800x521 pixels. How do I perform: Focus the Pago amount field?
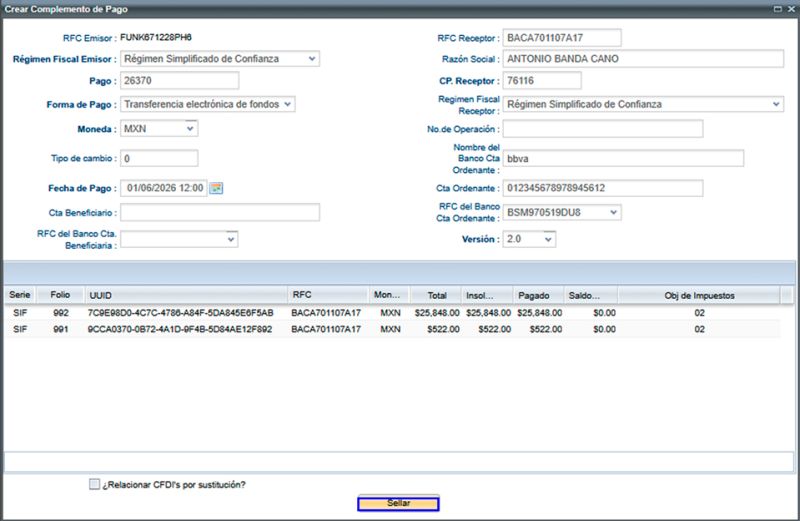pos(180,81)
